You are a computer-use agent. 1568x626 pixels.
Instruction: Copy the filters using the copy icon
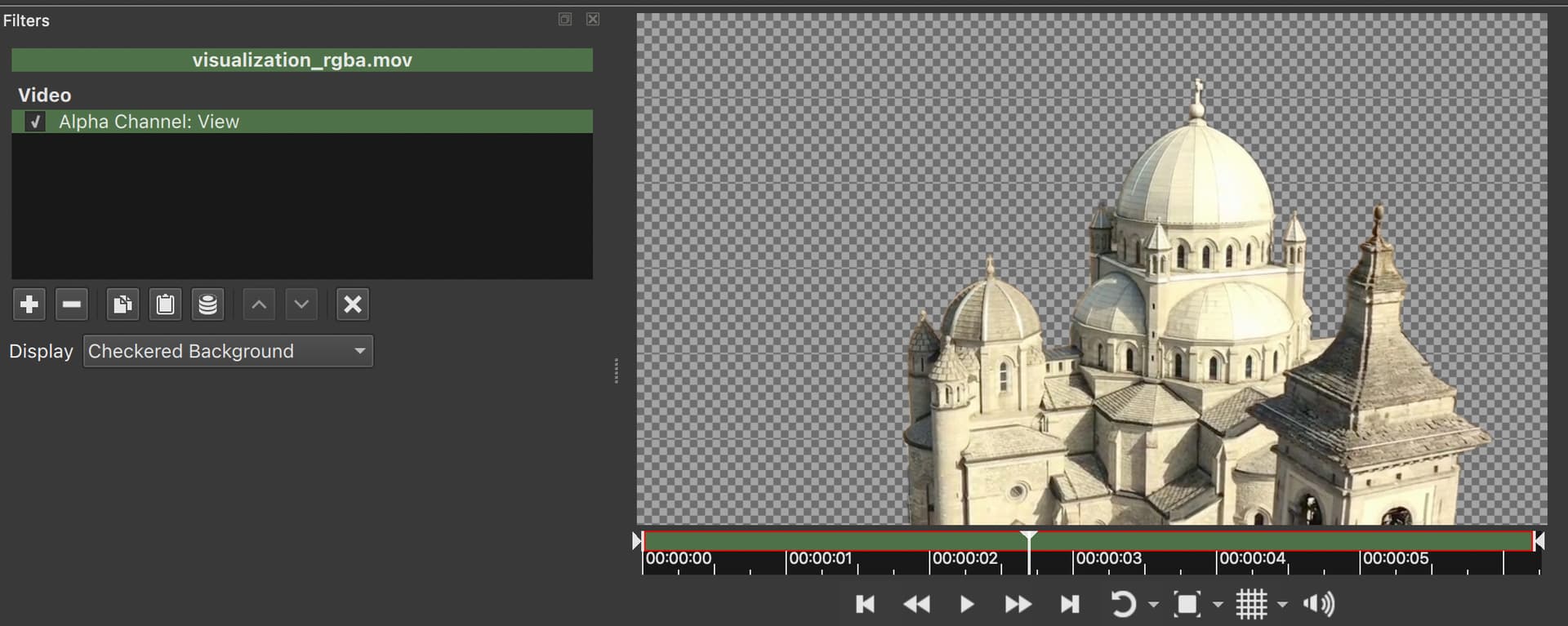point(122,304)
